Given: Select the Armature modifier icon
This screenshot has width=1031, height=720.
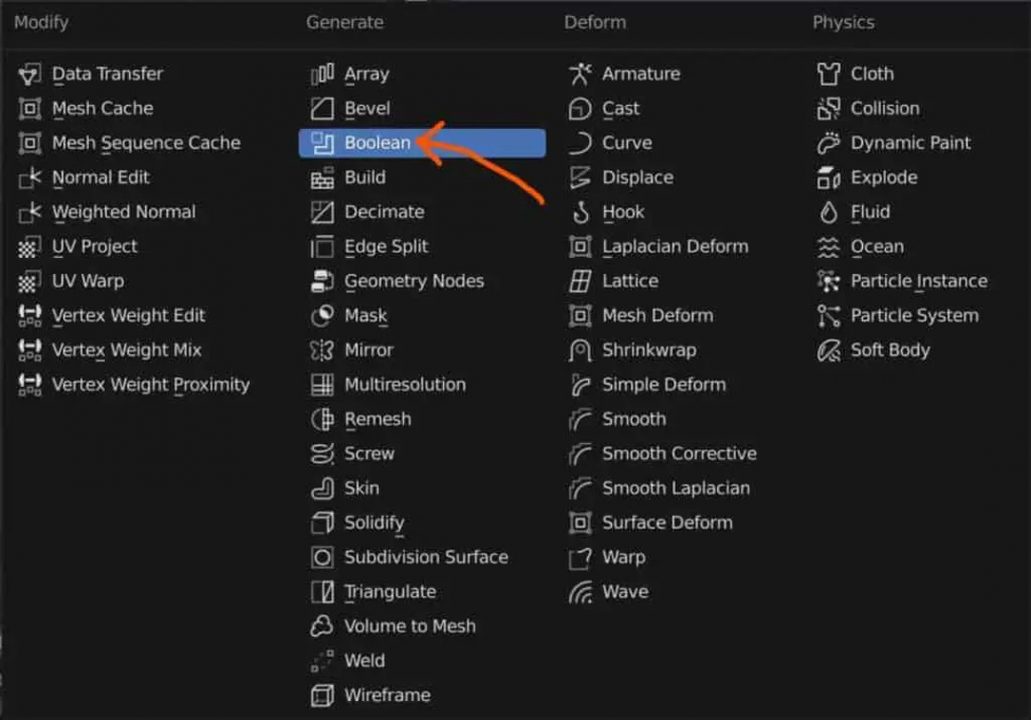Looking at the screenshot, I should pos(580,74).
